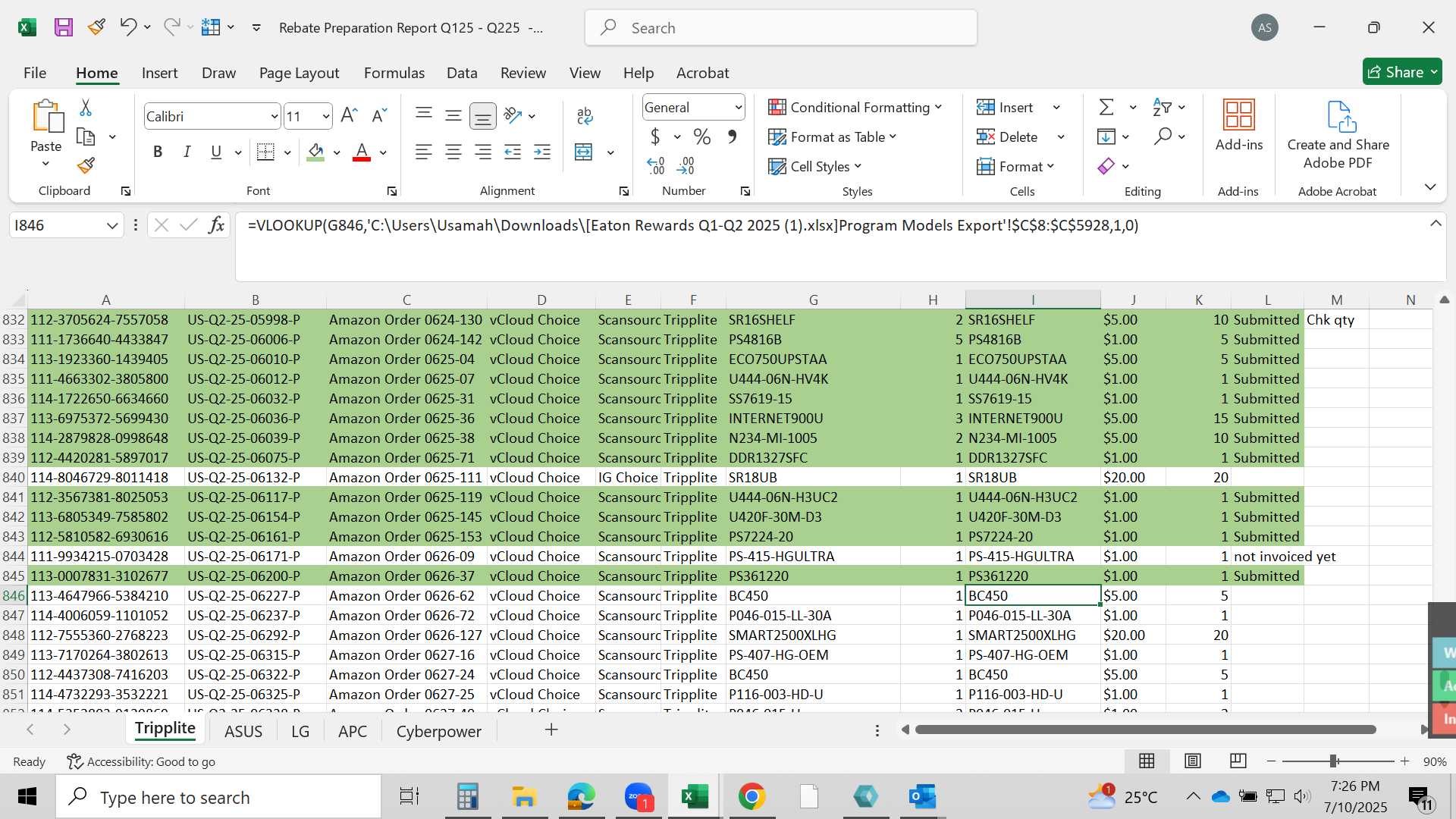Toggle Middle Align for the cell

coord(453,115)
